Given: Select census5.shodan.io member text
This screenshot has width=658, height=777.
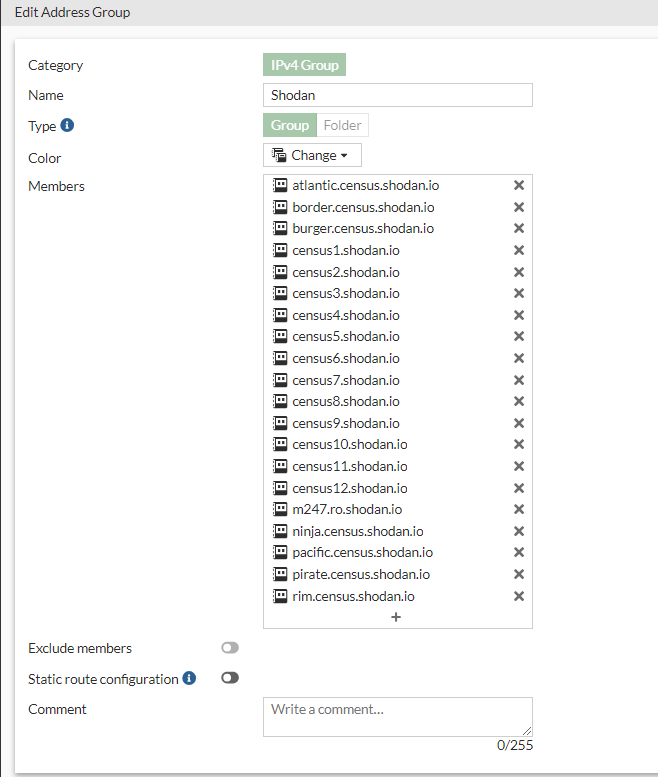Looking at the screenshot, I should 346,336.
